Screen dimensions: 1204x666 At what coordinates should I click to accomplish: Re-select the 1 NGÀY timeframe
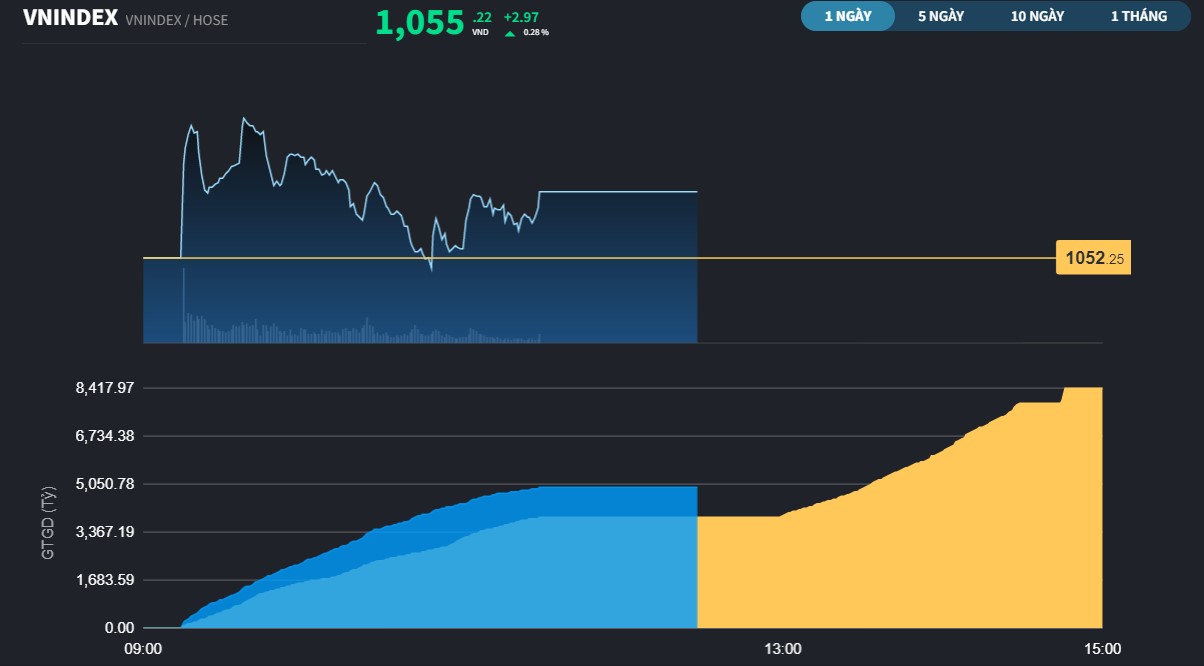847,16
